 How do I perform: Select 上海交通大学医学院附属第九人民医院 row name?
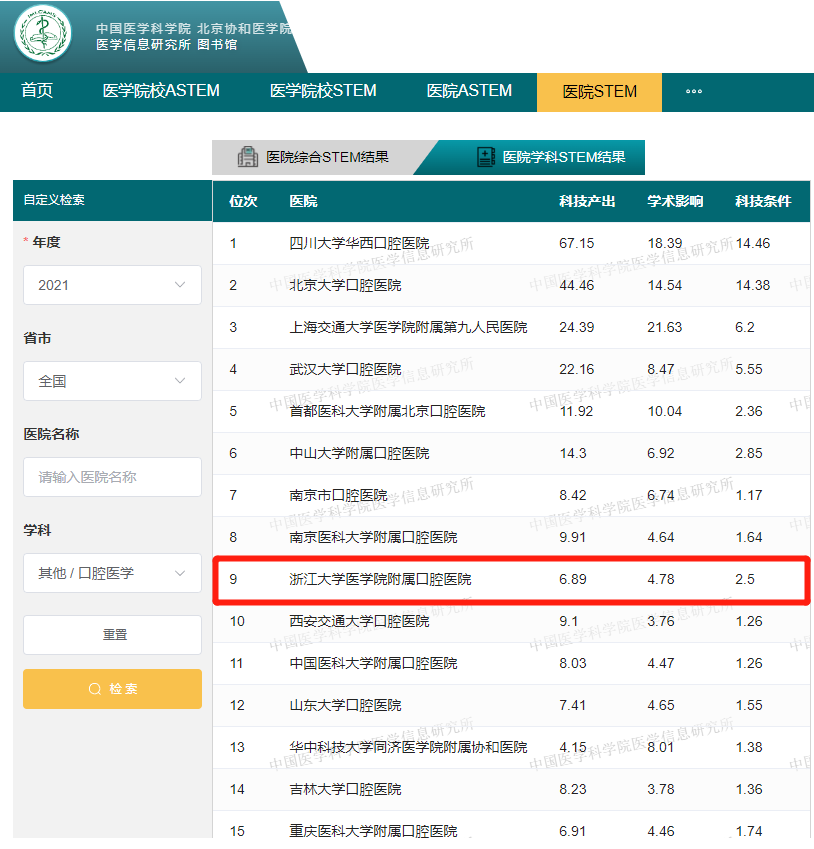408,327
